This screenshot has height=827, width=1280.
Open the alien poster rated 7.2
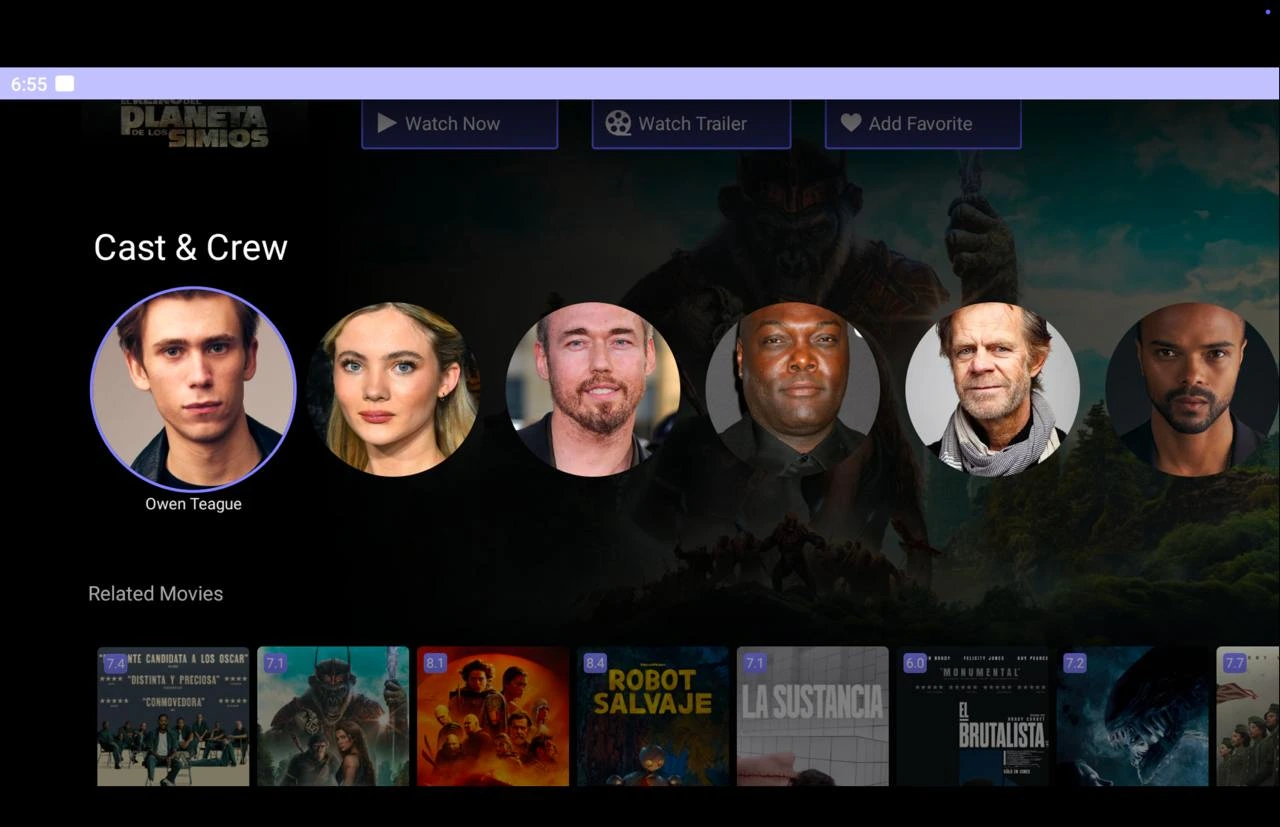[1133, 716]
